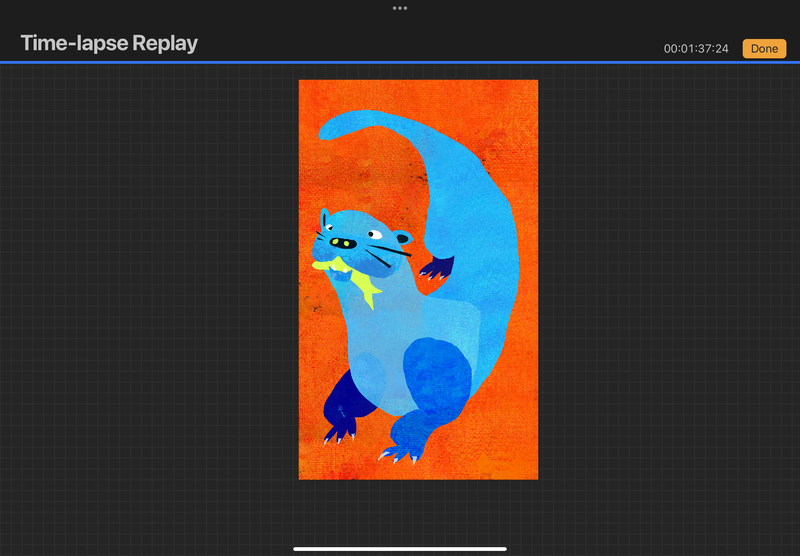This screenshot has width=800, height=556.
Task: Click the Time-lapse Replay title
Action: (x=109, y=44)
